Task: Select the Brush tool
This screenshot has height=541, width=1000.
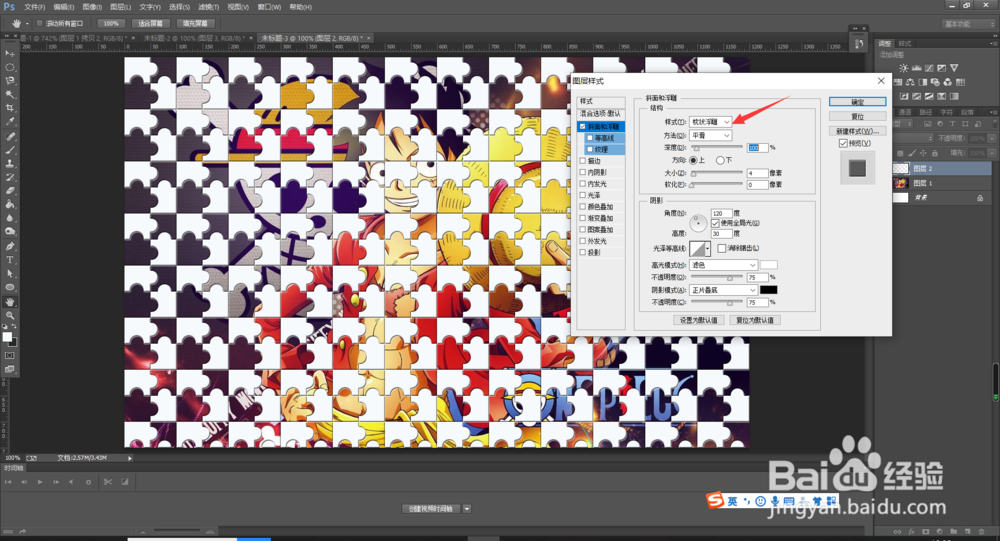Action: click(x=10, y=150)
